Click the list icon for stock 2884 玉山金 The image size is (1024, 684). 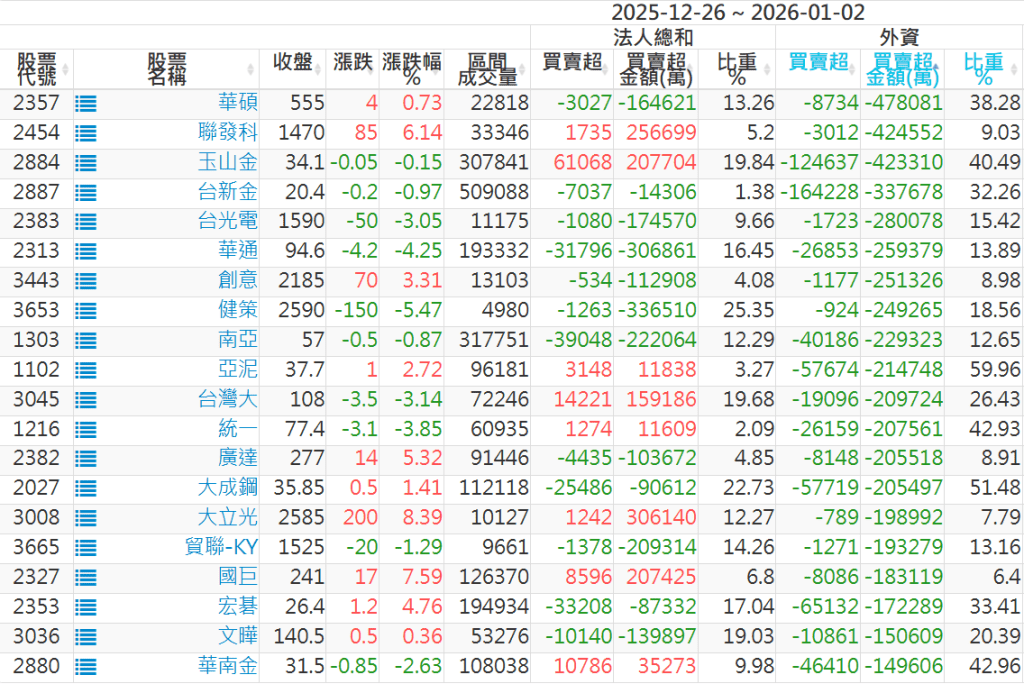[85, 162]
